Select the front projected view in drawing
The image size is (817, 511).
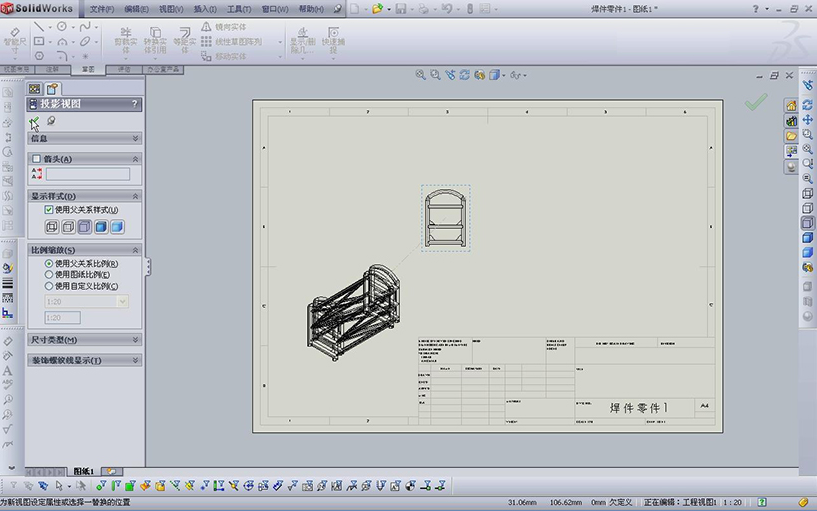445,218
